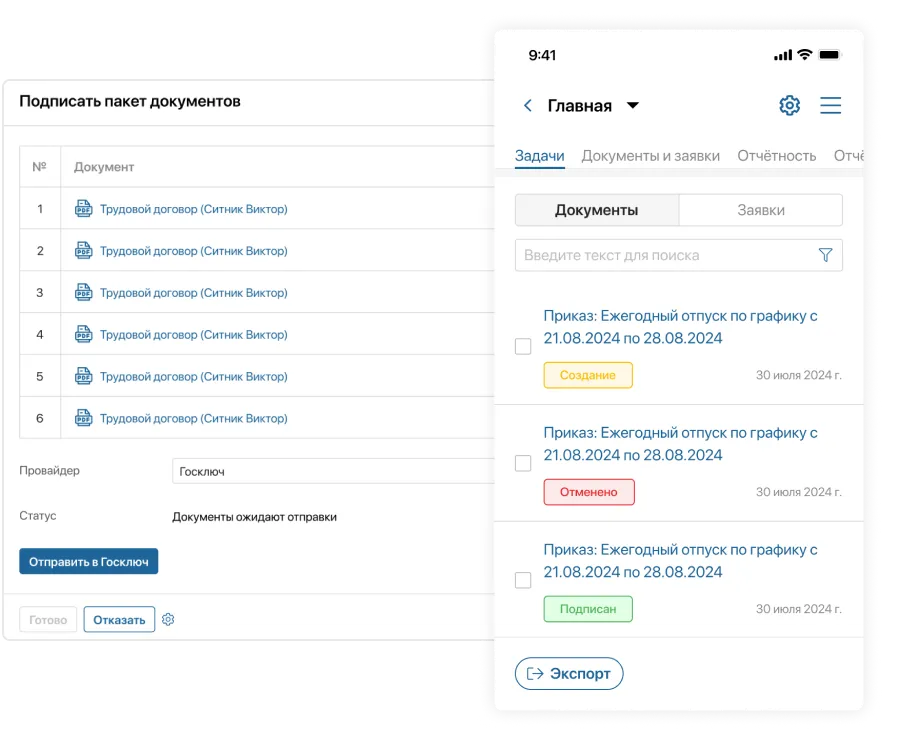Click the Отказать button
Viewport: 904px width, 743px height.
[x=119, y=619]
